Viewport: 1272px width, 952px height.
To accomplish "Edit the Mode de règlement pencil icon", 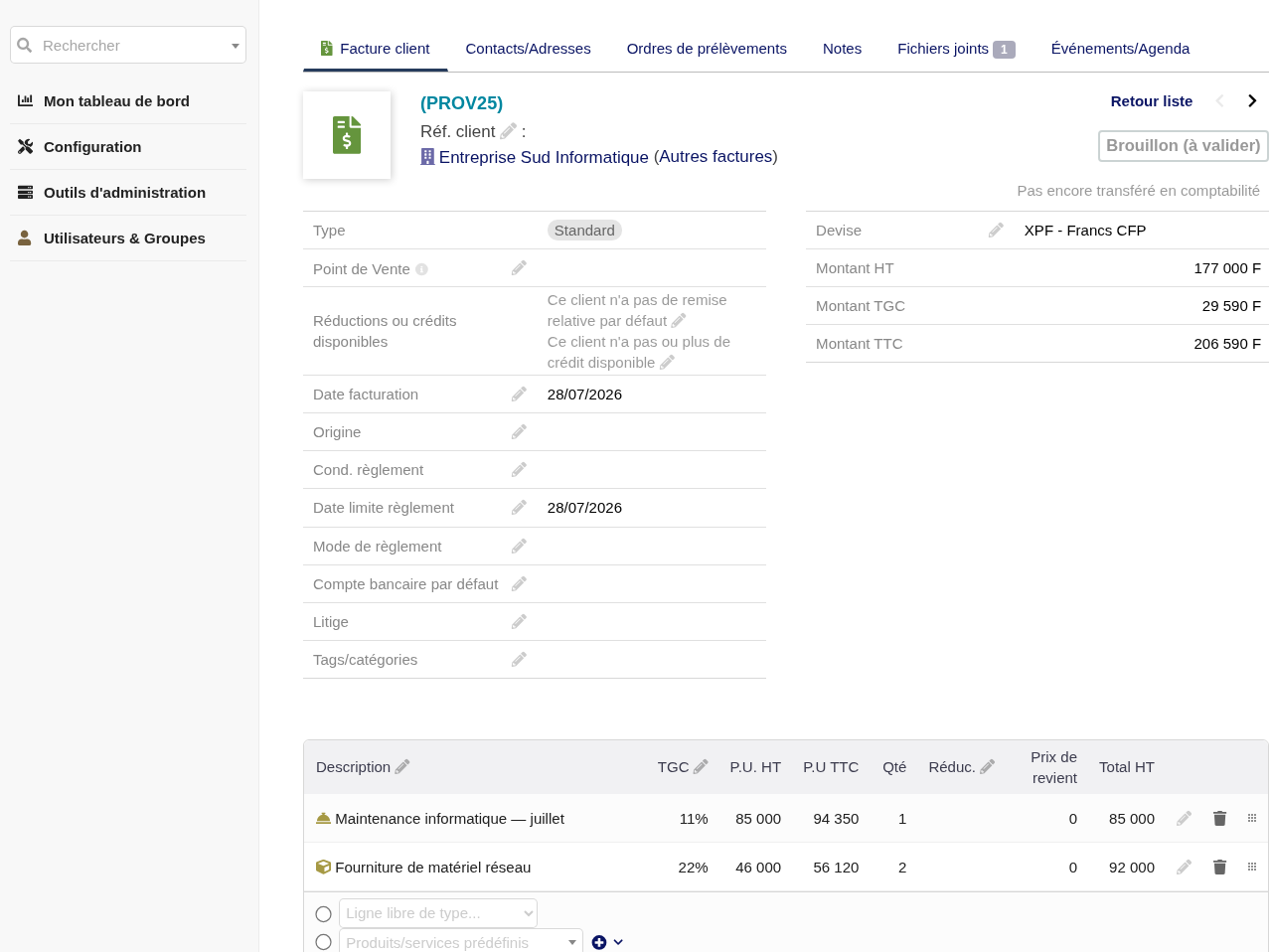I will pyautogui.click(x=519, y=547).
